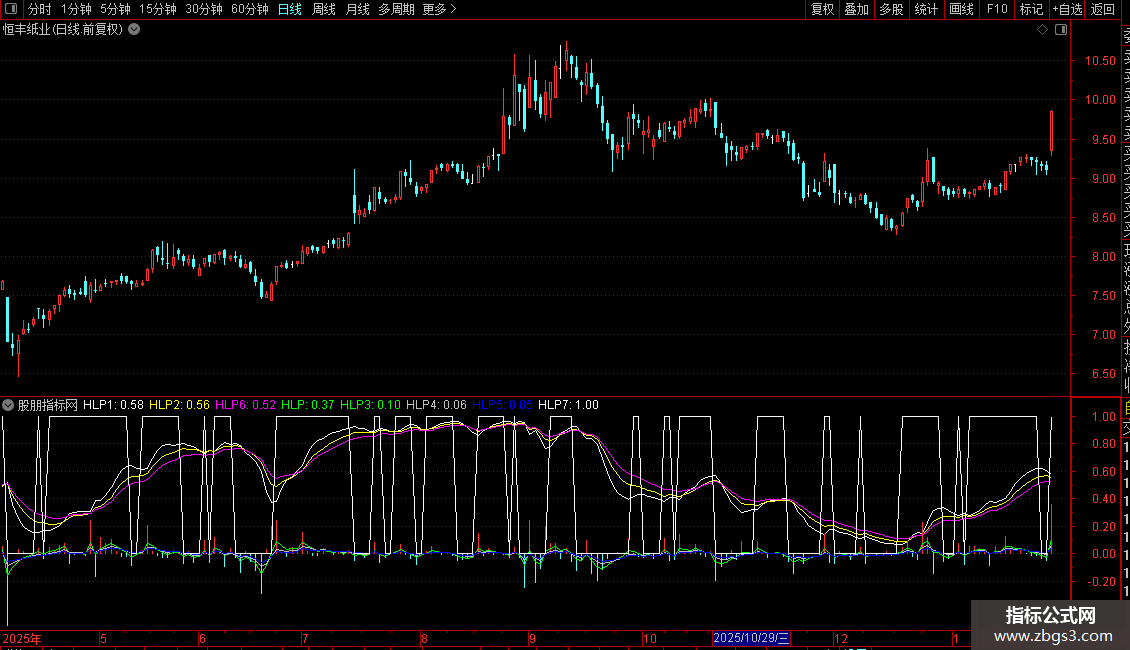Select the 60分钟 period
1130x650 pixels.
(250, 10)
